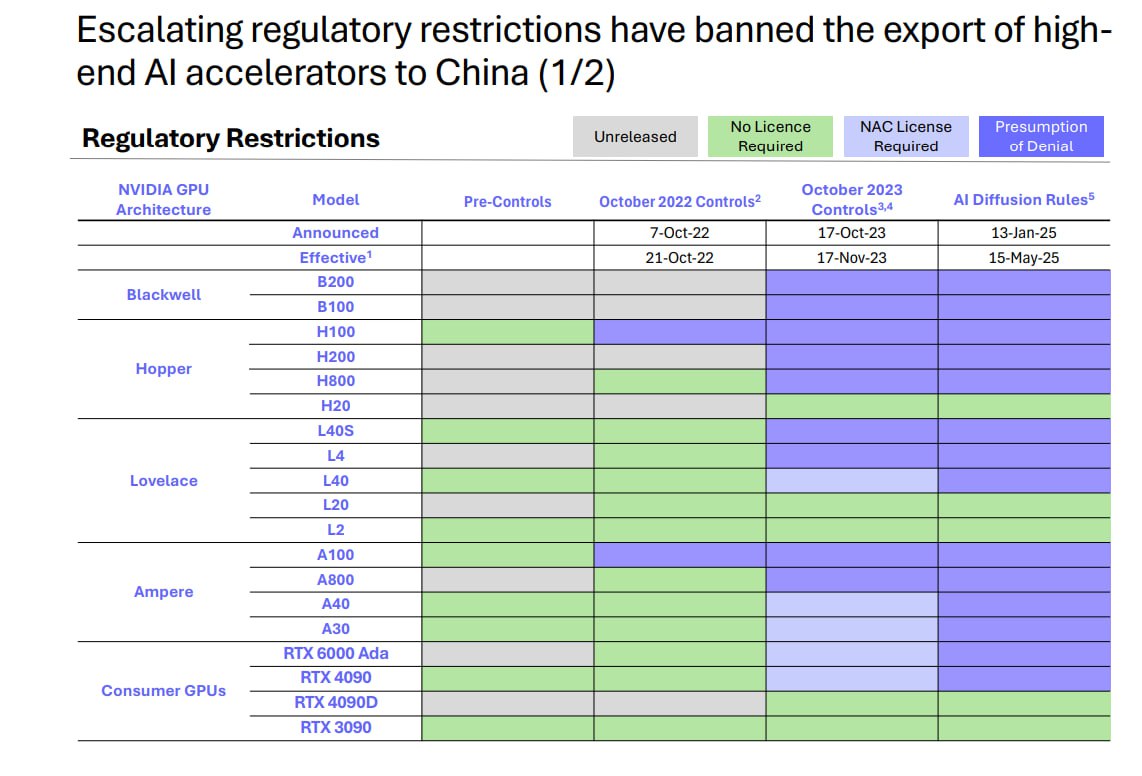Select the AI Diffusion Rules header
This screenshot has height=776, width=1142.
[1024, 199]
